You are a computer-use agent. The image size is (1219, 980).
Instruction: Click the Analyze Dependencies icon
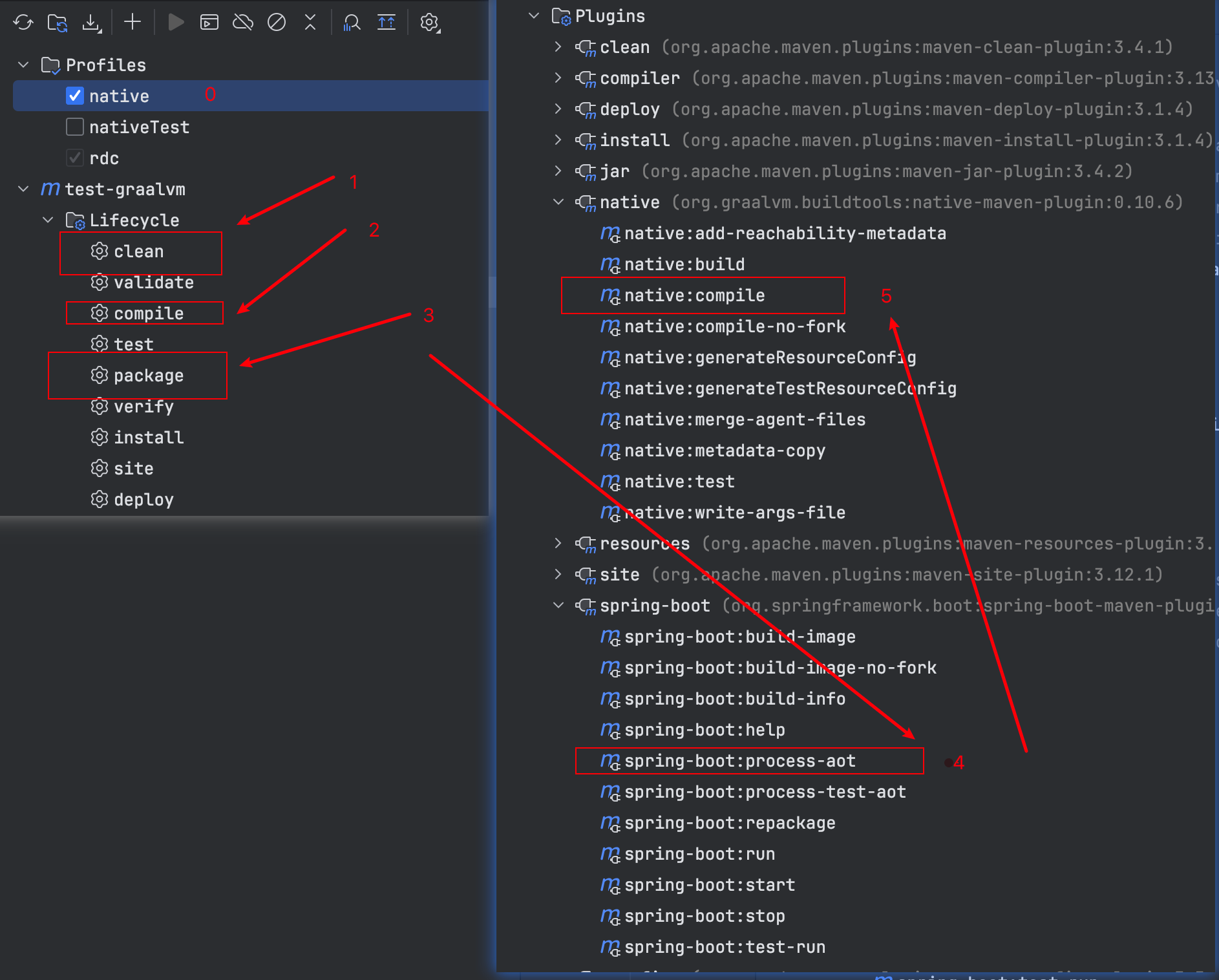click(352, 23)
